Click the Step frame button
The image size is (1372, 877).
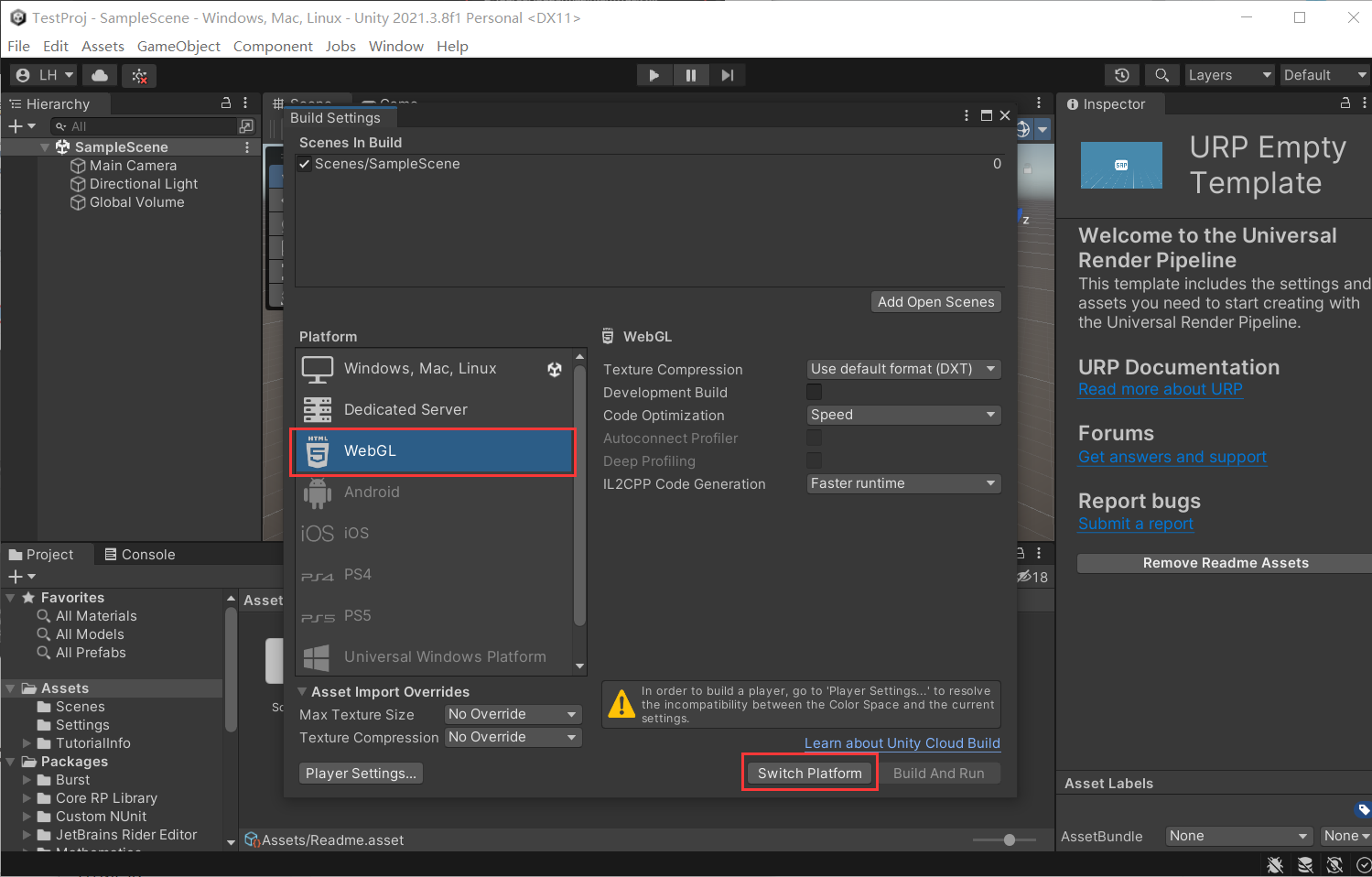[x=727, y=75]
